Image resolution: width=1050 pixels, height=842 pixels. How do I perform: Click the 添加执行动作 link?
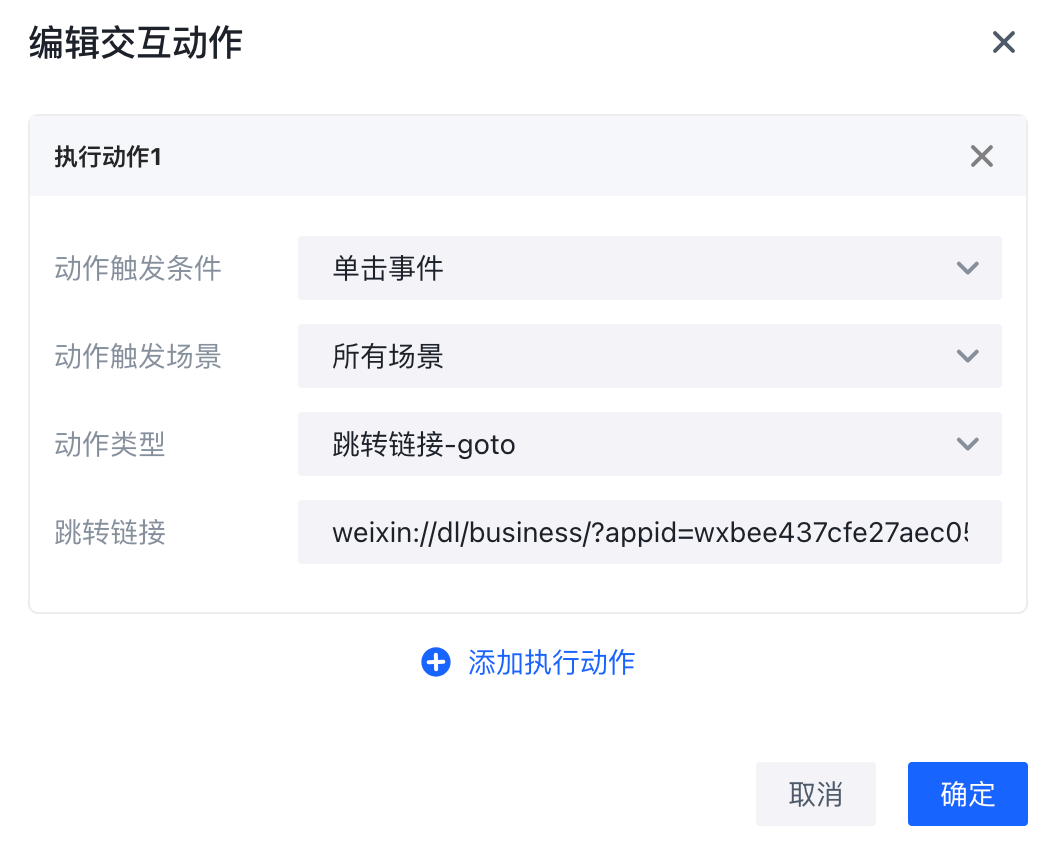[x=551, y=662]
